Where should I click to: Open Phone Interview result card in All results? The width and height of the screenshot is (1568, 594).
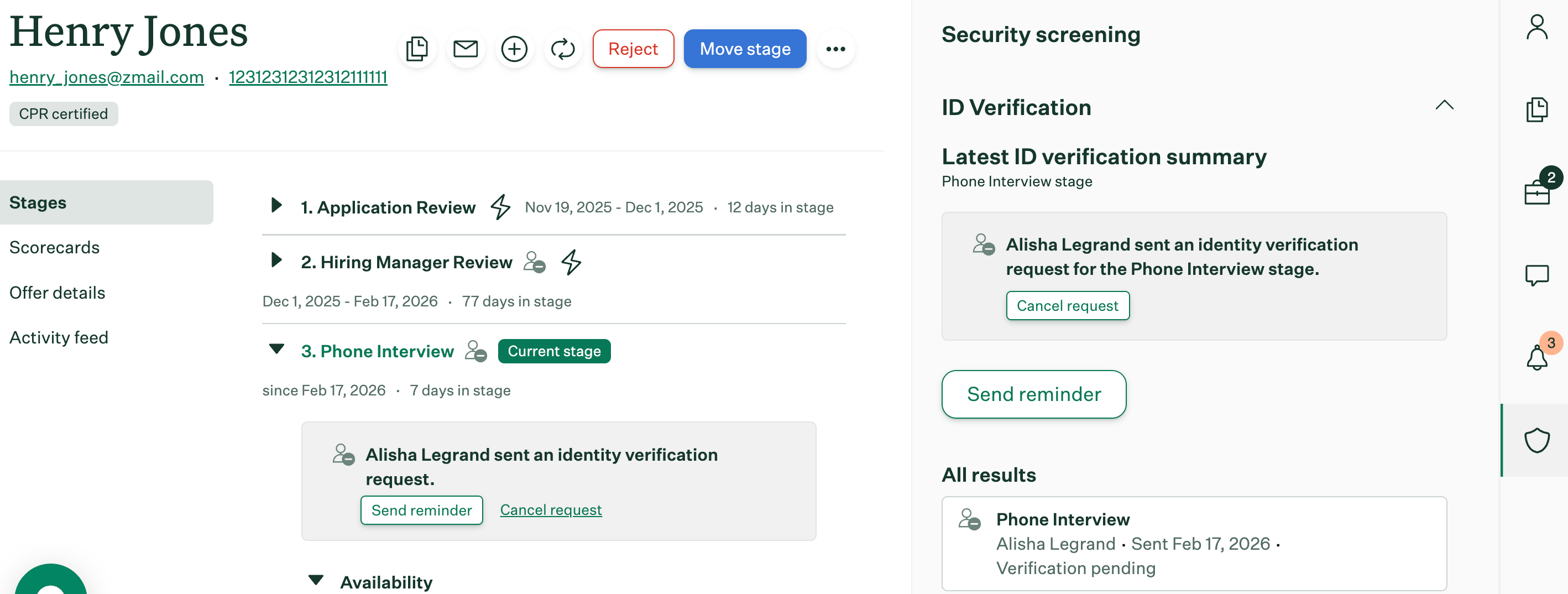(x=1193, y=543)
